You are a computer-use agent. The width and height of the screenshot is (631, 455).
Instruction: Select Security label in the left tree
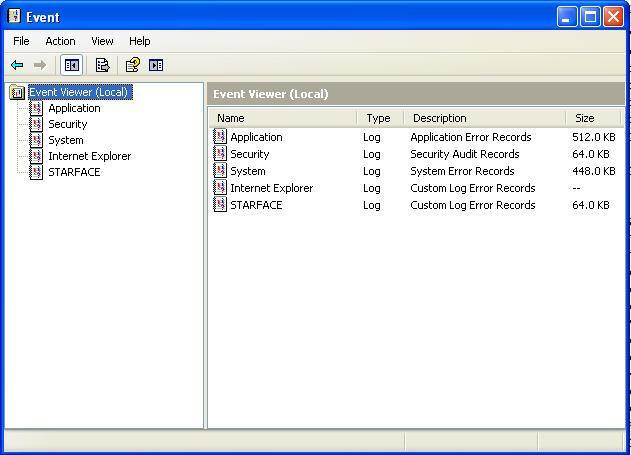point(68,124)
